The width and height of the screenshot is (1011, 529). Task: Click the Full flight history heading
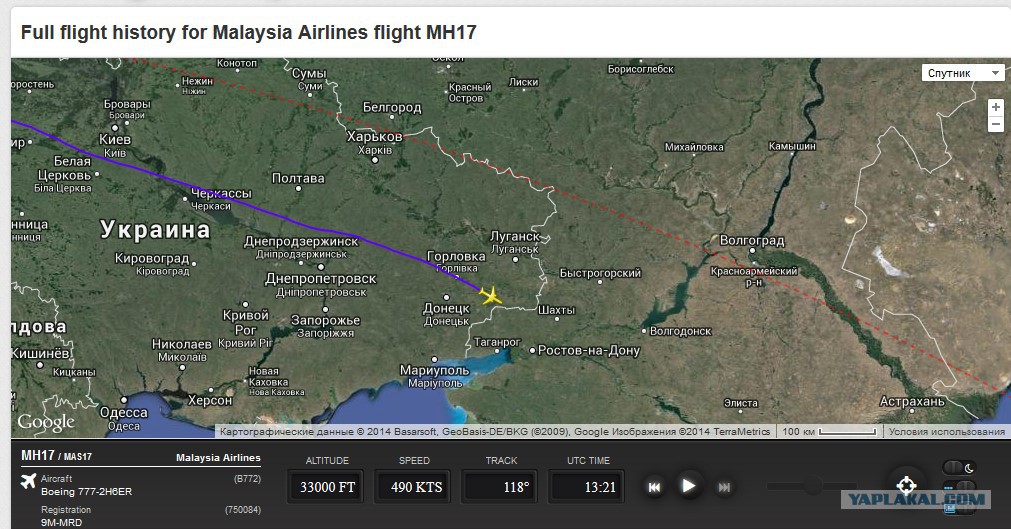pos(248,32)
